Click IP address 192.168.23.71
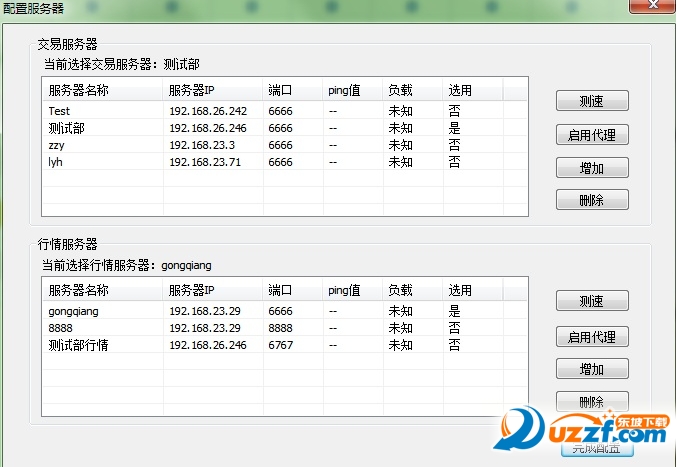 pyautogui.click(x=205, y=162)
